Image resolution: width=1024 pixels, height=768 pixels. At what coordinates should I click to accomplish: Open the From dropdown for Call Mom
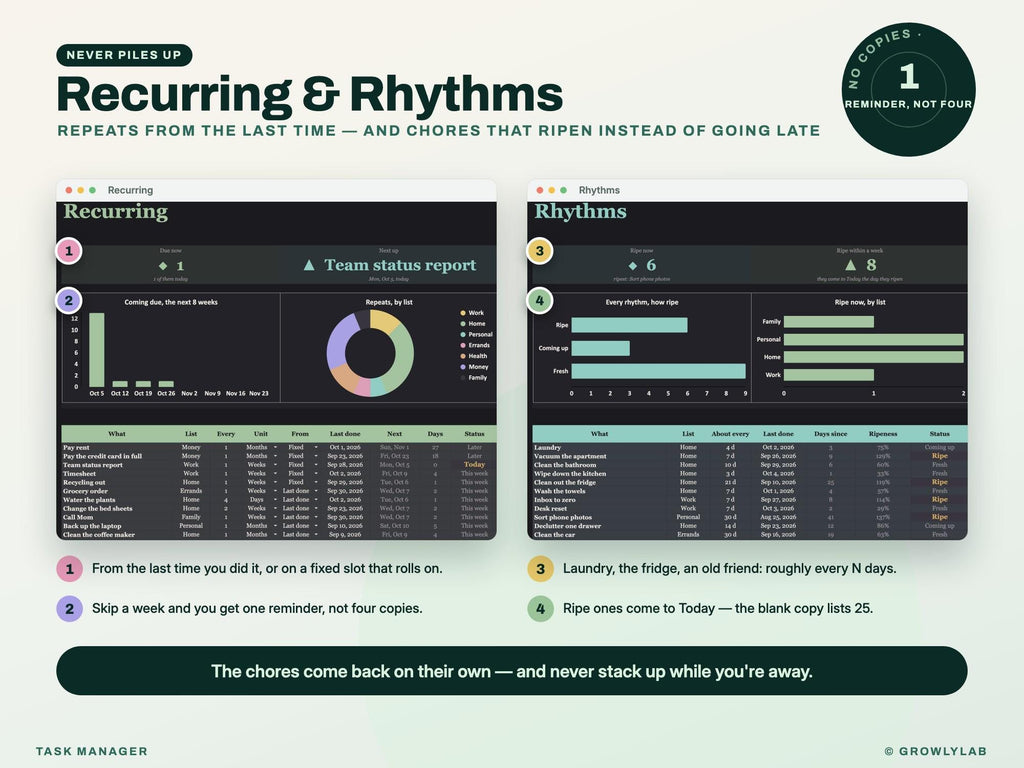315,517
